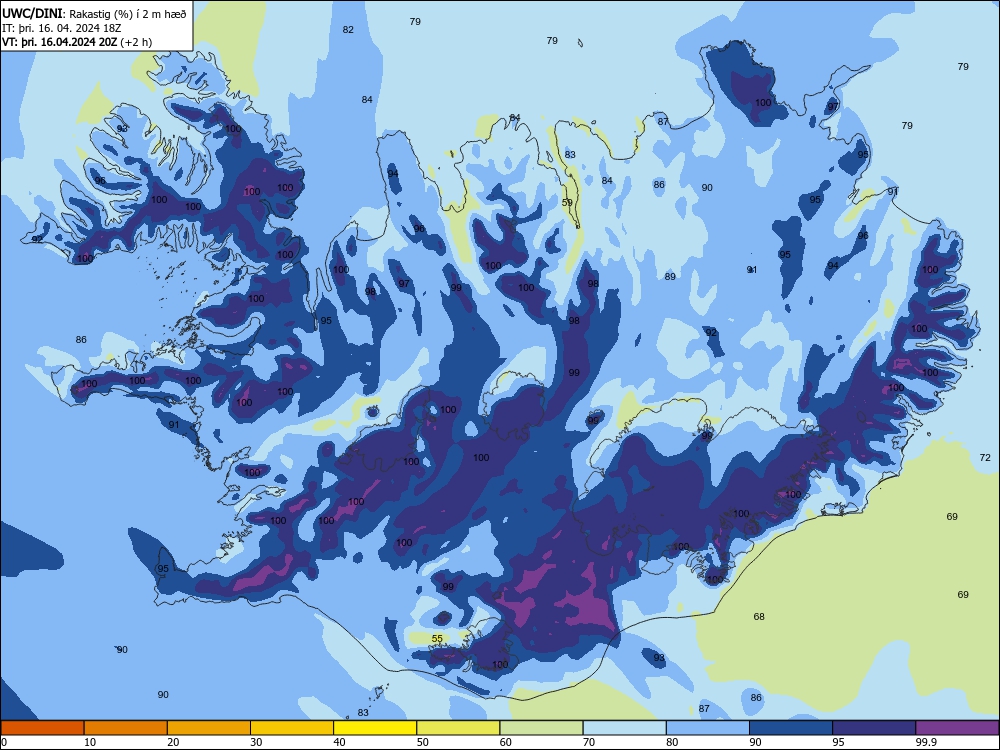Click the title line 'UWC/DINI: Rakastig (%) í 2 m hæð'

tap(94, 14)
